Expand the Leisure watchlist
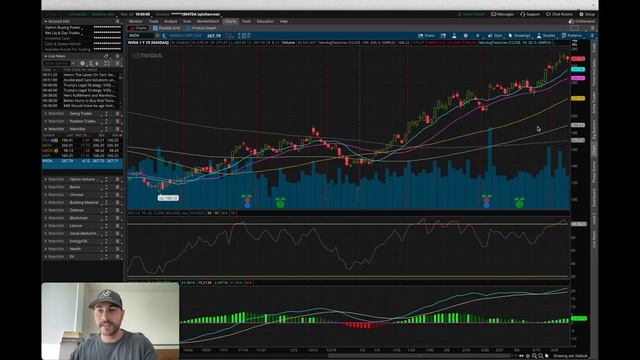This screenshot has width=640, height=360. tap(46, 226)
